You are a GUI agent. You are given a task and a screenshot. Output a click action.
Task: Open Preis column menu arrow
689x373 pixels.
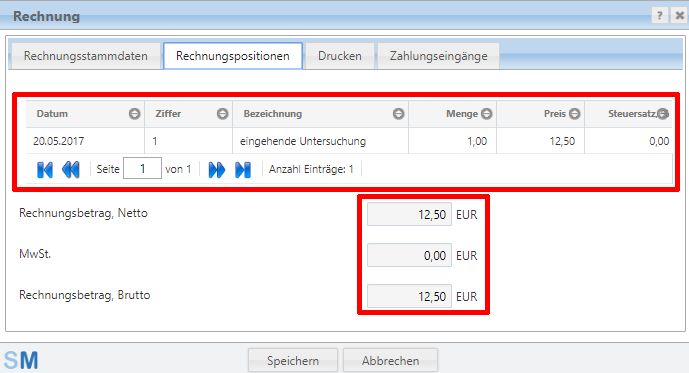pyautogui.click(x=574, y=114)
